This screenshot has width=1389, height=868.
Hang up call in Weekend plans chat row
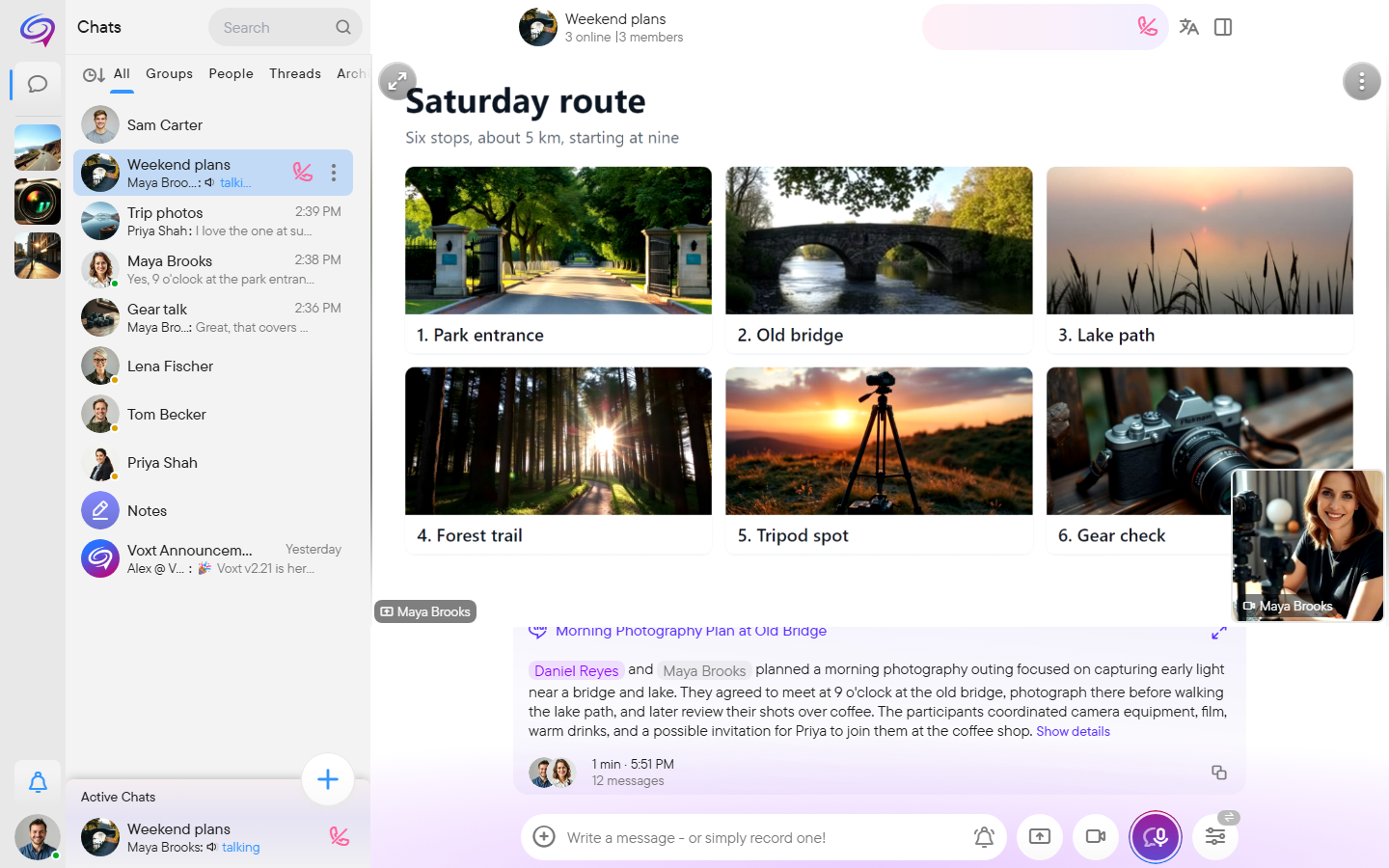click(303, 172)
